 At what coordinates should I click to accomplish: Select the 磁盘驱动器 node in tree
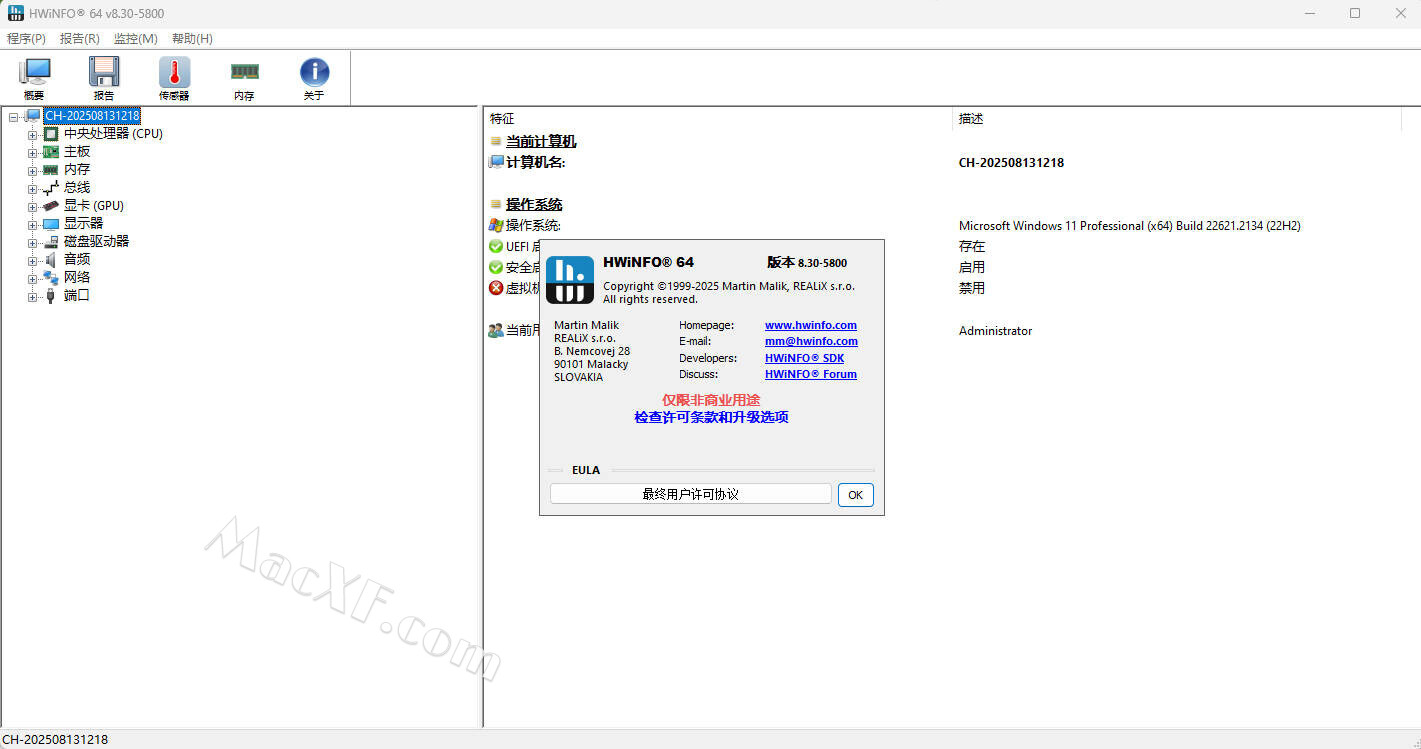(96, 242)
